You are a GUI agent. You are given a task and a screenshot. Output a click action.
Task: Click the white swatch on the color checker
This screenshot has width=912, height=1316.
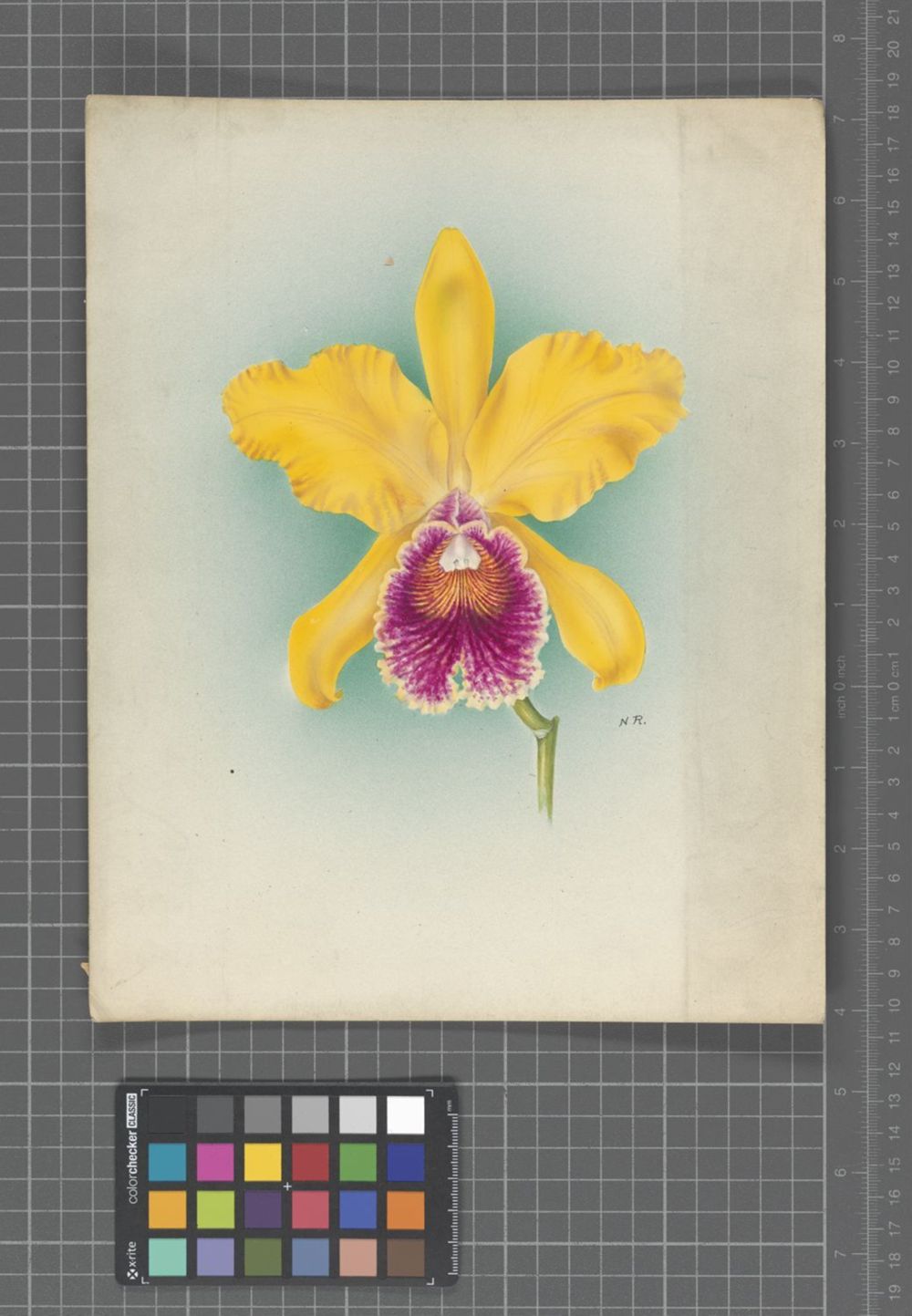(x=405, y=1114)
